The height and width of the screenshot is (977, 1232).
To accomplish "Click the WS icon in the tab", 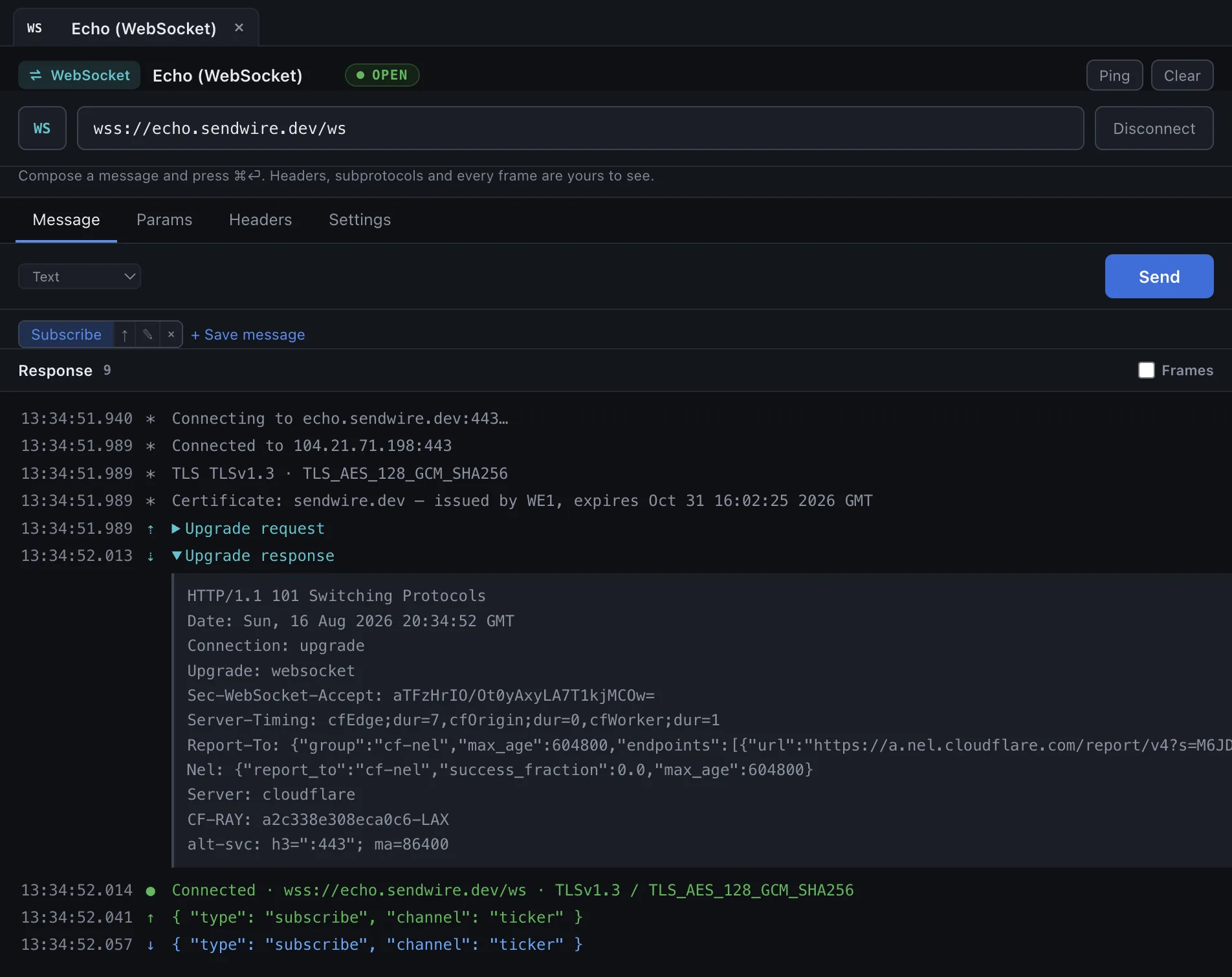I will pos(34,28).
